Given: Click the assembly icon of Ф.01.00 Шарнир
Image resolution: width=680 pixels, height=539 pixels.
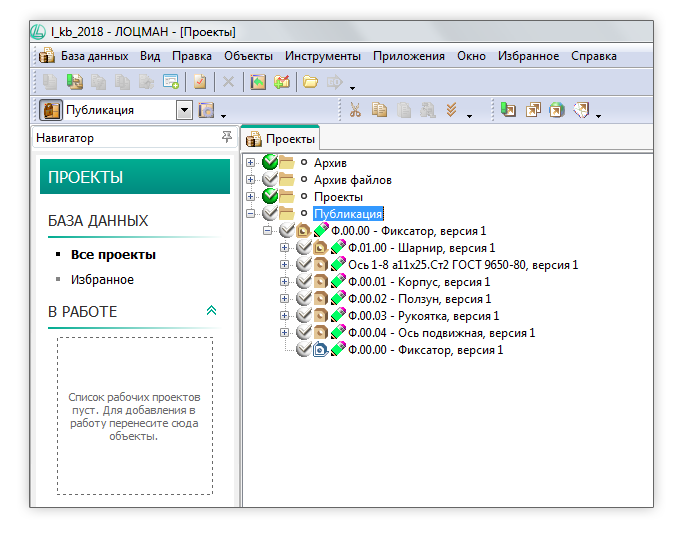Looking at the screenshot, I should click(x=320, y=248).
